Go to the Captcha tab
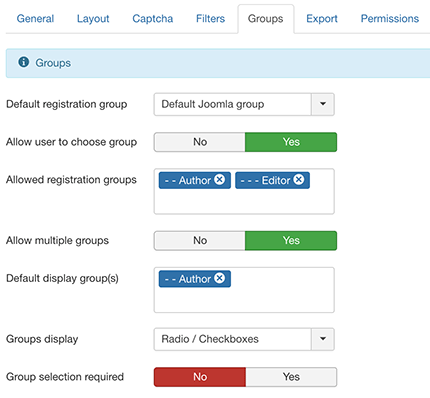The height and width of the screenshot is (398, 430). pos(153,19)
